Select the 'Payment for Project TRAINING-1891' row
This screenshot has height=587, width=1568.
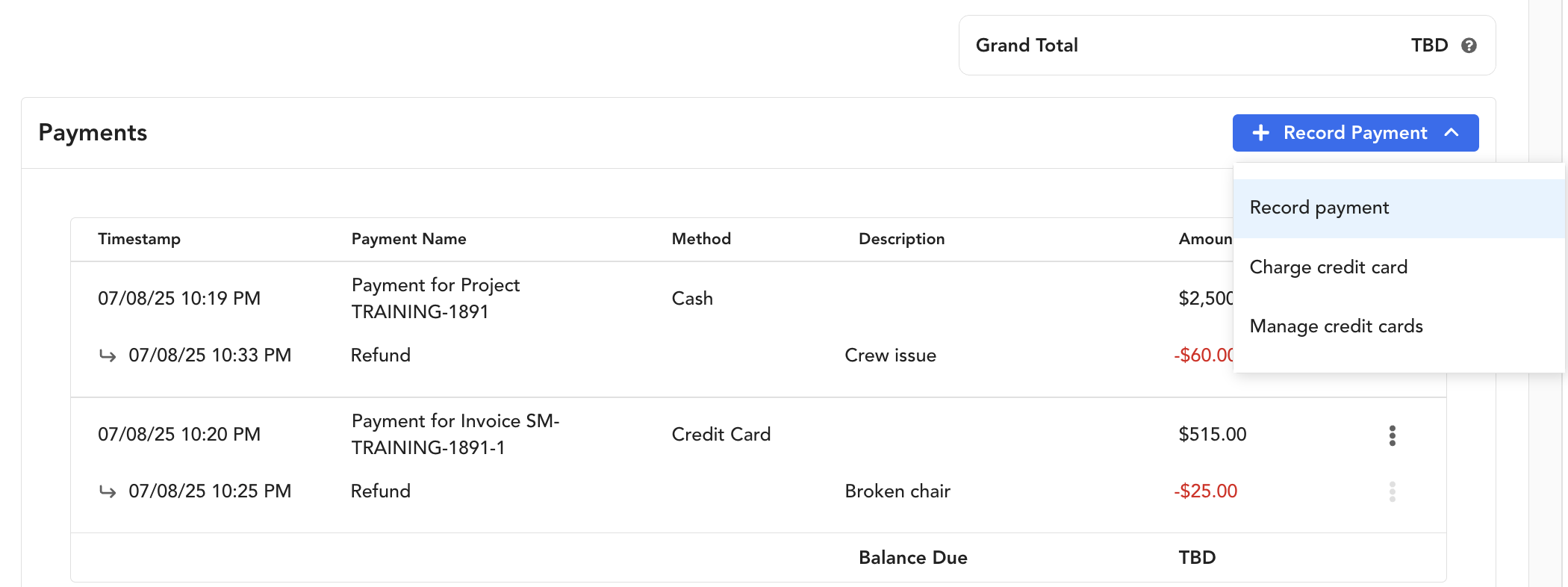435,298
